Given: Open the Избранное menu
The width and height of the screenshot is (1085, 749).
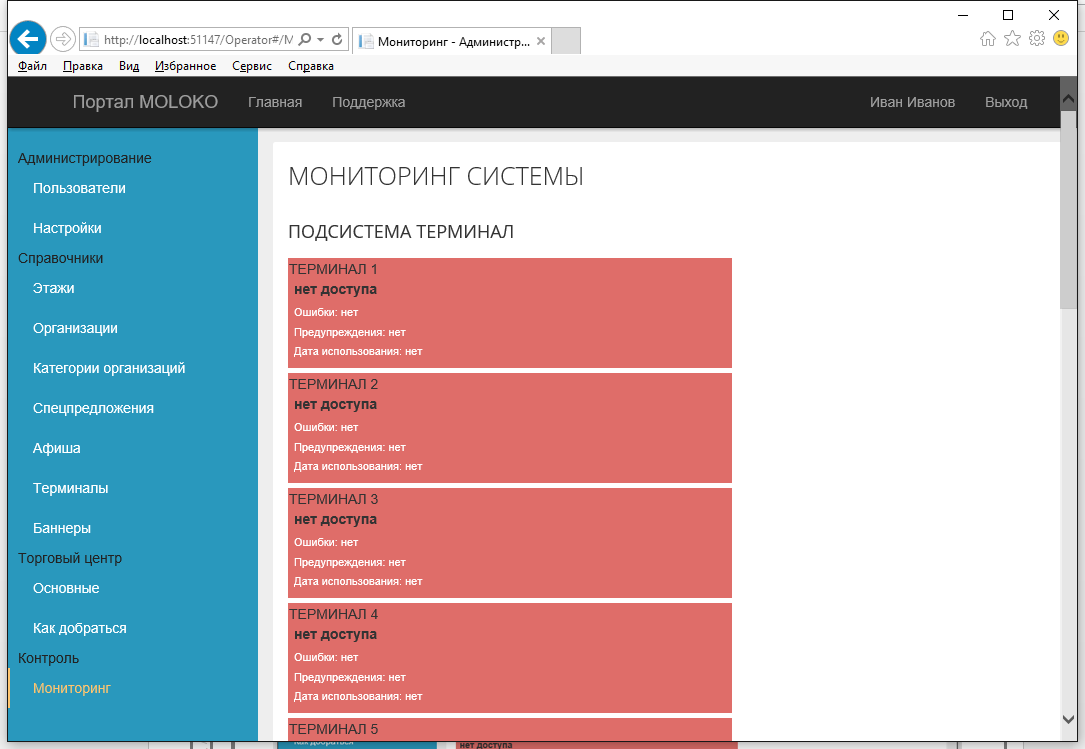Looking at the screenshot, I should 185,66.
